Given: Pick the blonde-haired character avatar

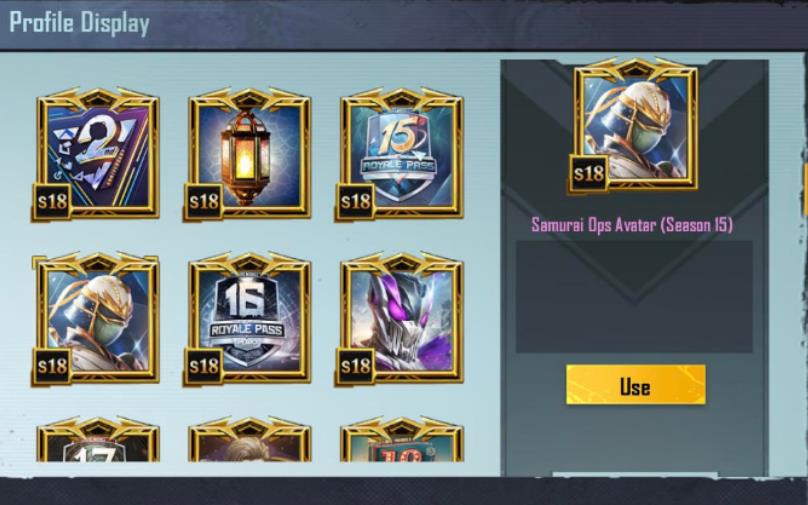Looking at the screenshot, I should (x=249, y=440).
